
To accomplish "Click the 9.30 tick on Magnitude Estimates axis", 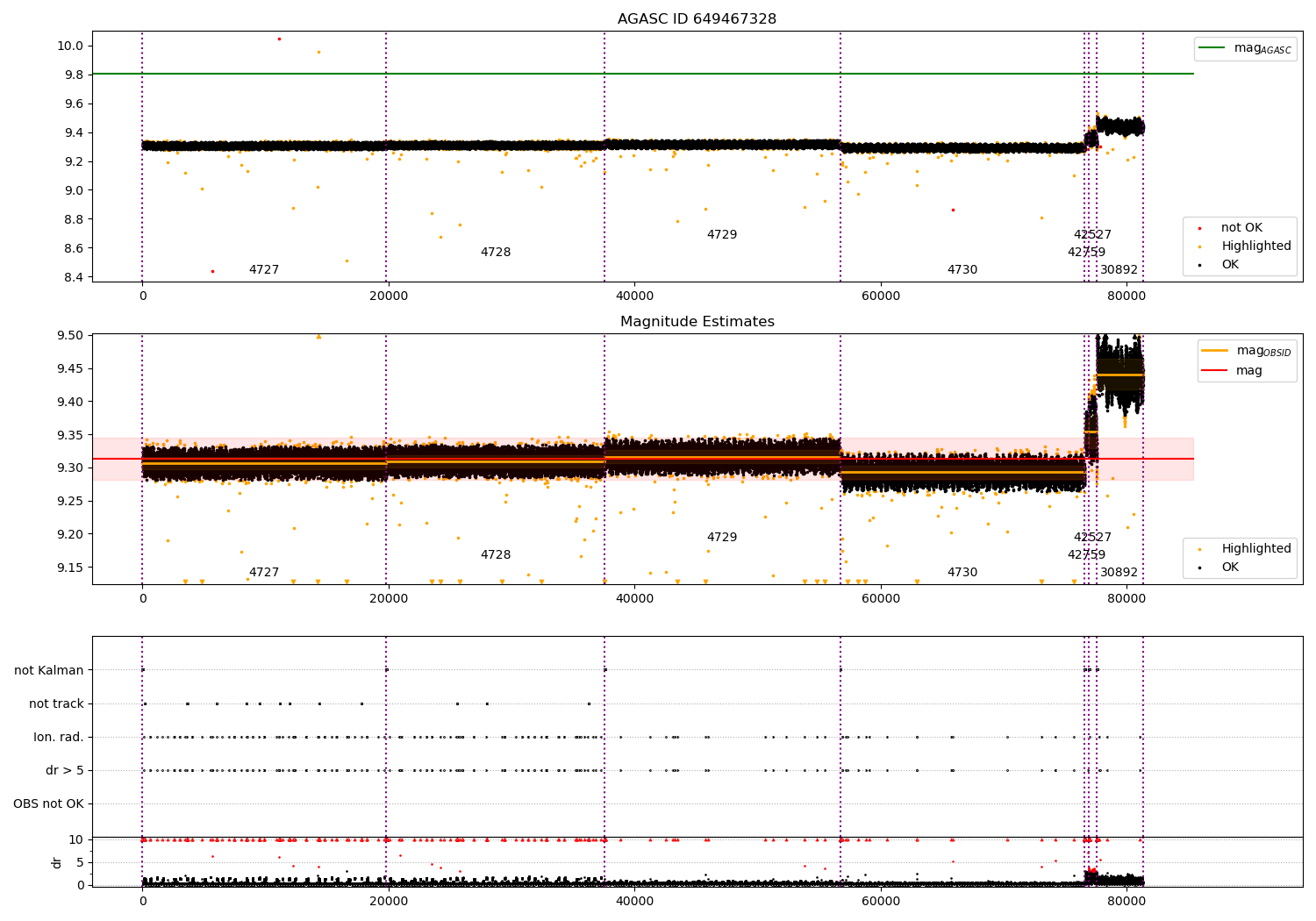I will 70,468.
